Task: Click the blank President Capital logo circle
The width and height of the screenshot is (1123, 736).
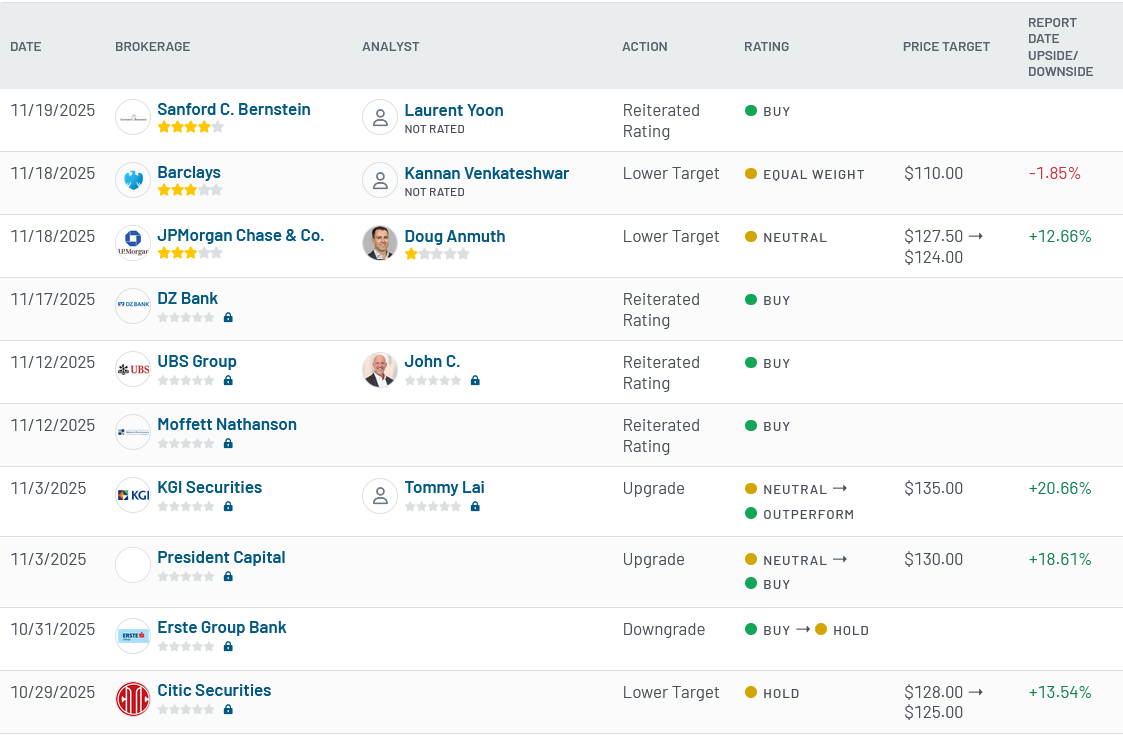Action: pos(132,565)
